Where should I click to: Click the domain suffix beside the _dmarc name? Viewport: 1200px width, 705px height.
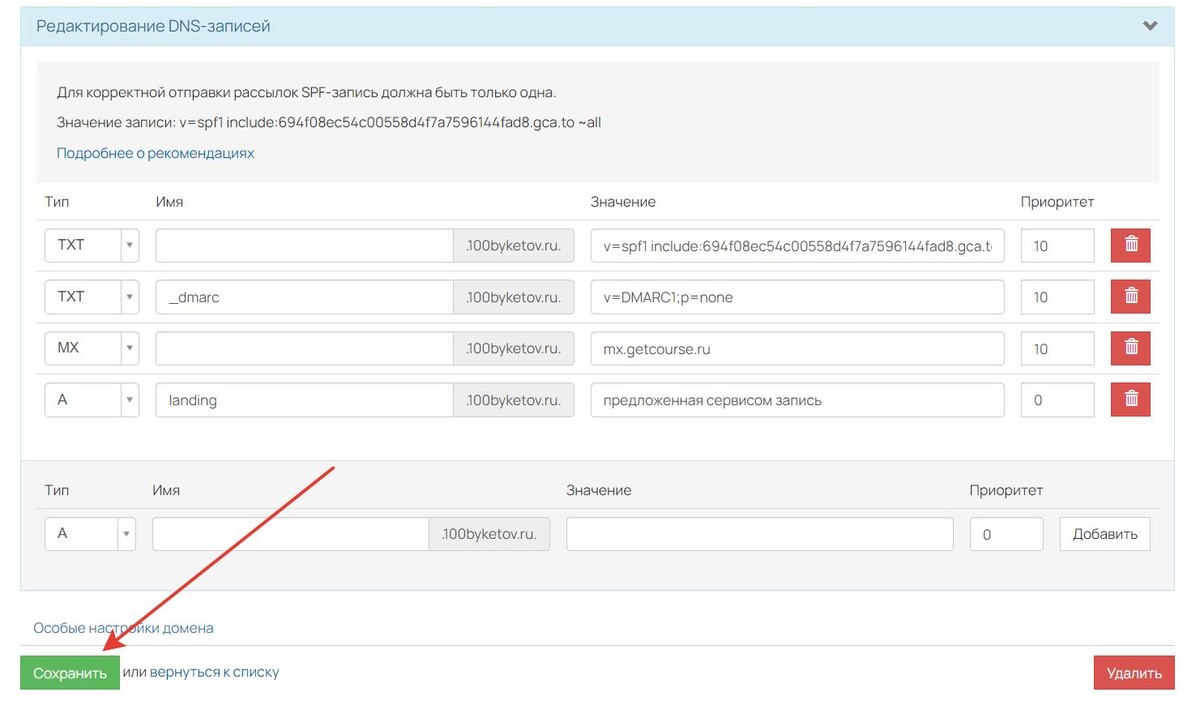[514, 297]
